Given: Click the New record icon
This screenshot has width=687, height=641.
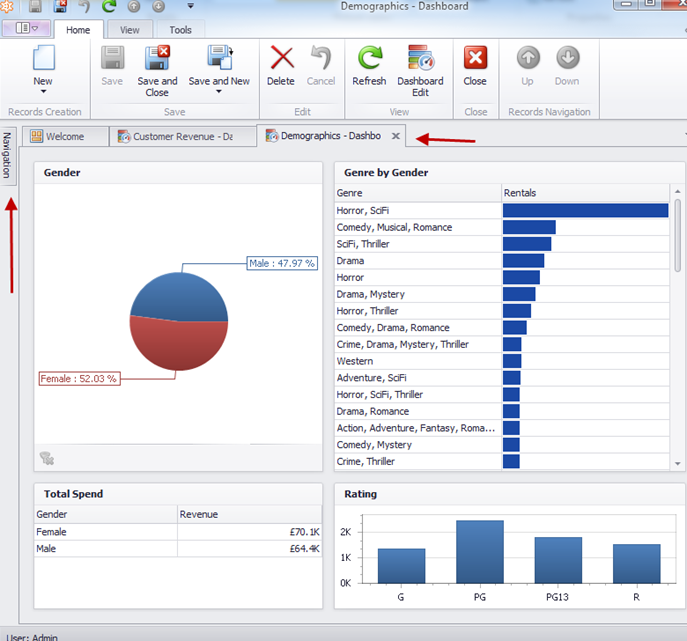Looking at the screenshot, I should point(42,59).
